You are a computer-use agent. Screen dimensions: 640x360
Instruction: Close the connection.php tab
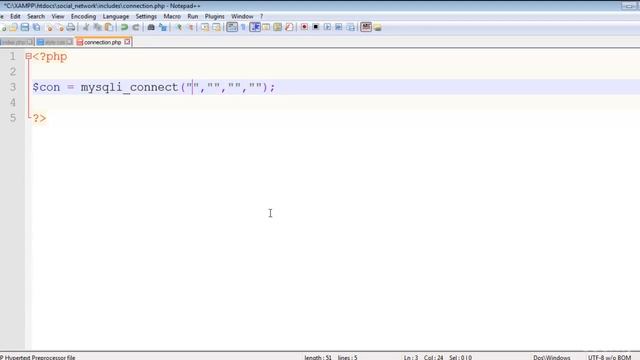coord(127,42)
